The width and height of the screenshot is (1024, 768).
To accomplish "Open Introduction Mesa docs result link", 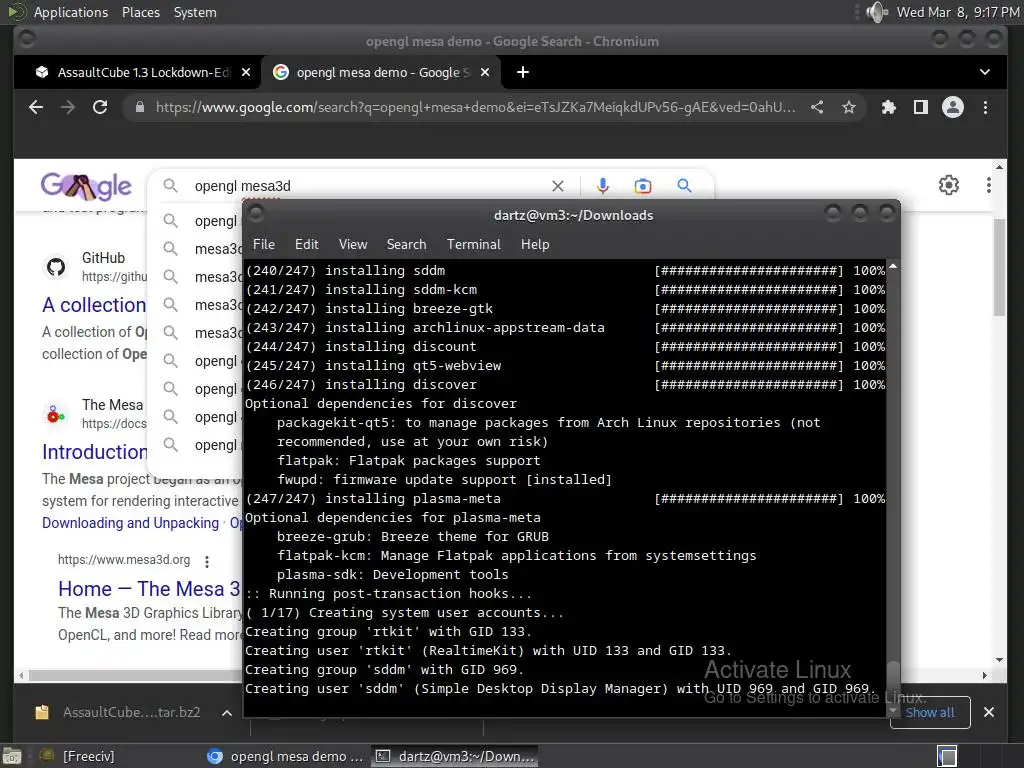I will tap(95, 452).
